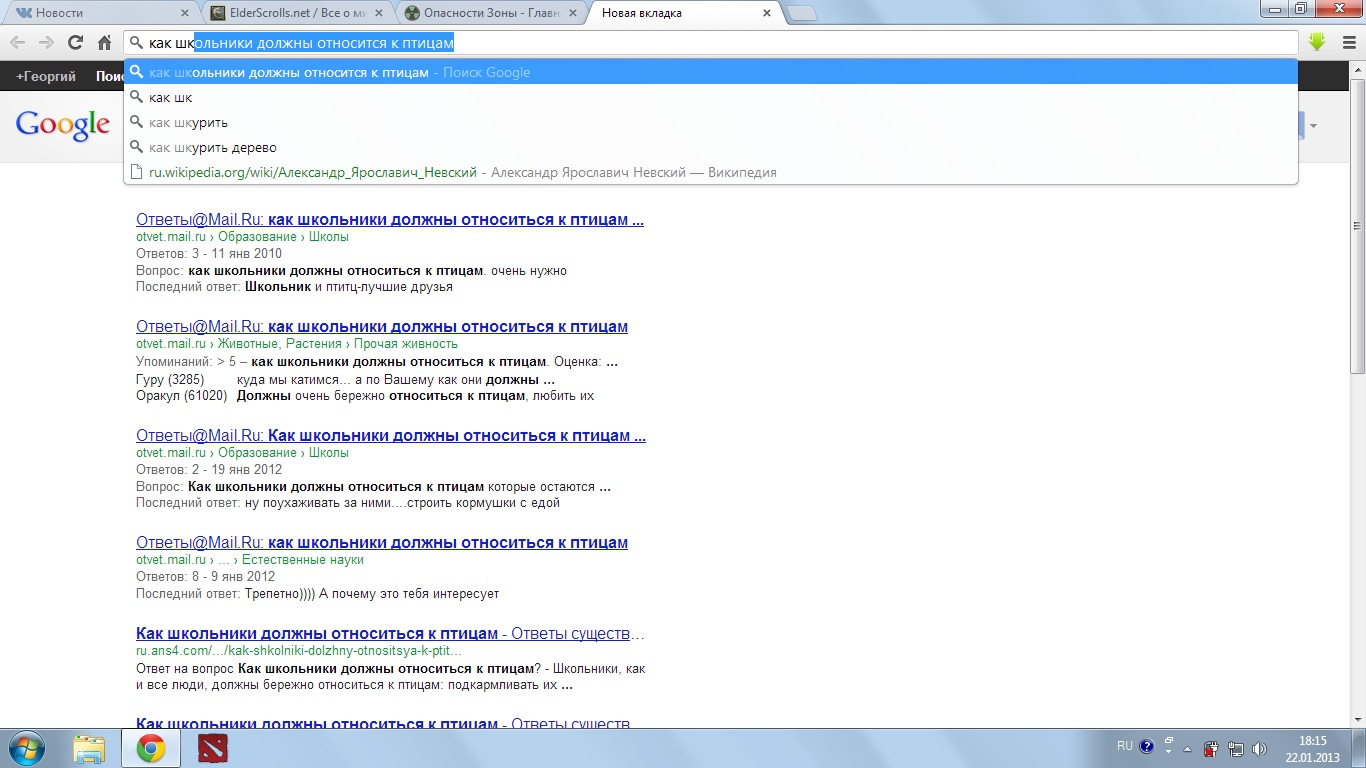
Task: Click the Google logo
Action: click(62, 125)
